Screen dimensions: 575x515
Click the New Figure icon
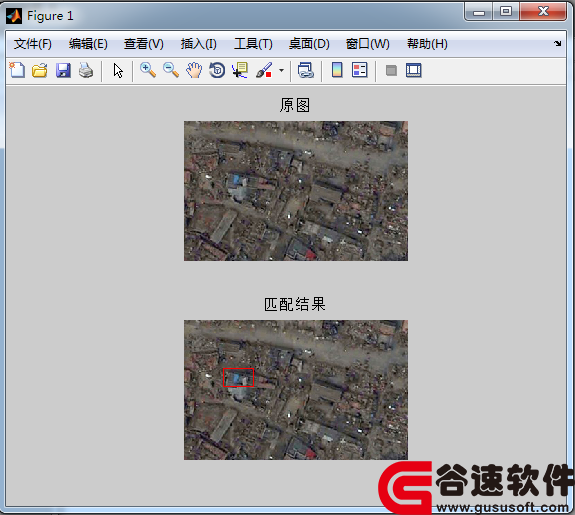point(17,70)
